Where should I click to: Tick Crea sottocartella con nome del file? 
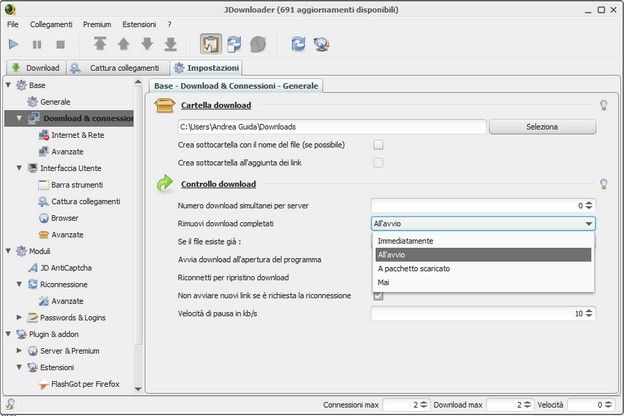tap(378, 145)
